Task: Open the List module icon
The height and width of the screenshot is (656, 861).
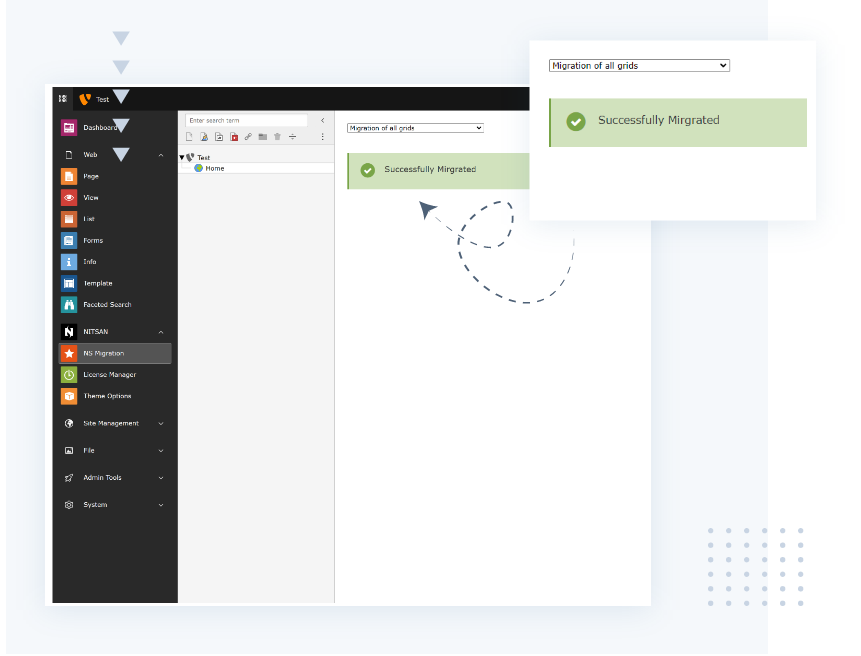Action: click(69, 219)
